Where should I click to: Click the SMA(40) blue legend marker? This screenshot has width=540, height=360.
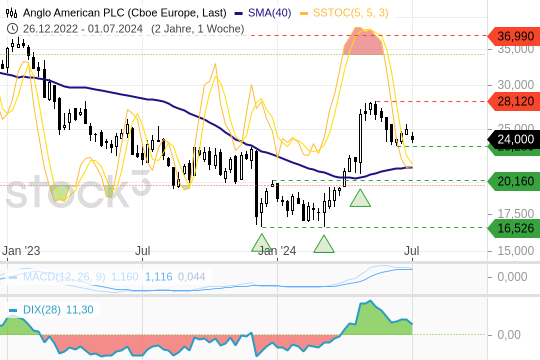pos(239,14)
